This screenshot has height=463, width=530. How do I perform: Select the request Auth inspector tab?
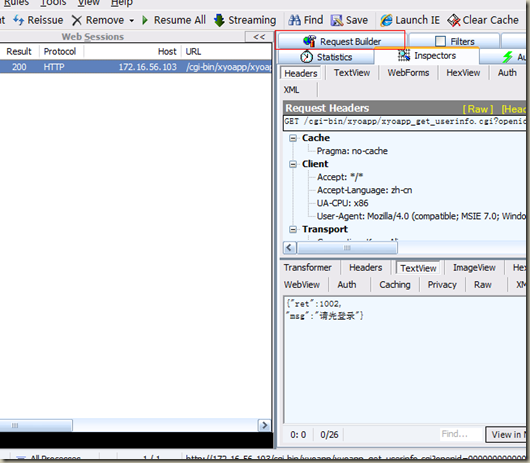(x=507, y=73)
